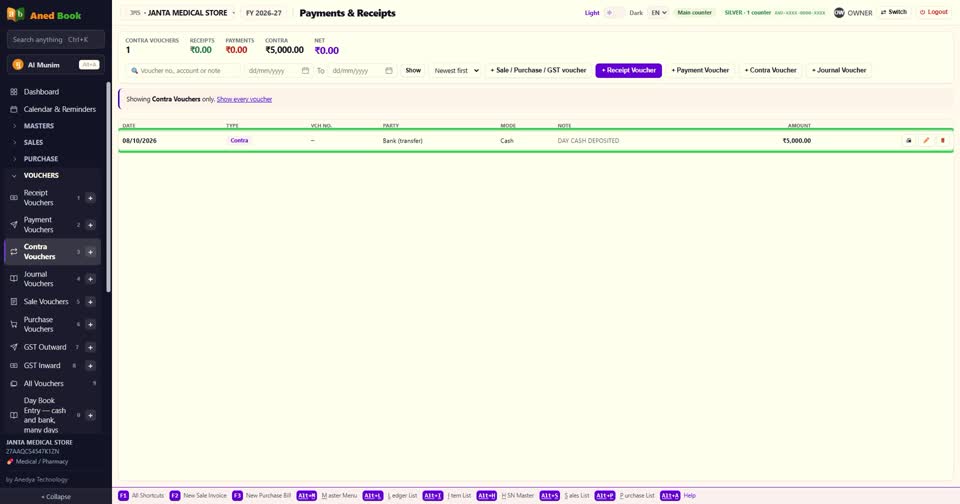The image size is (960, 504).
Task: Add new GST Outward via sidebar plus
Action: pos(90,347)
